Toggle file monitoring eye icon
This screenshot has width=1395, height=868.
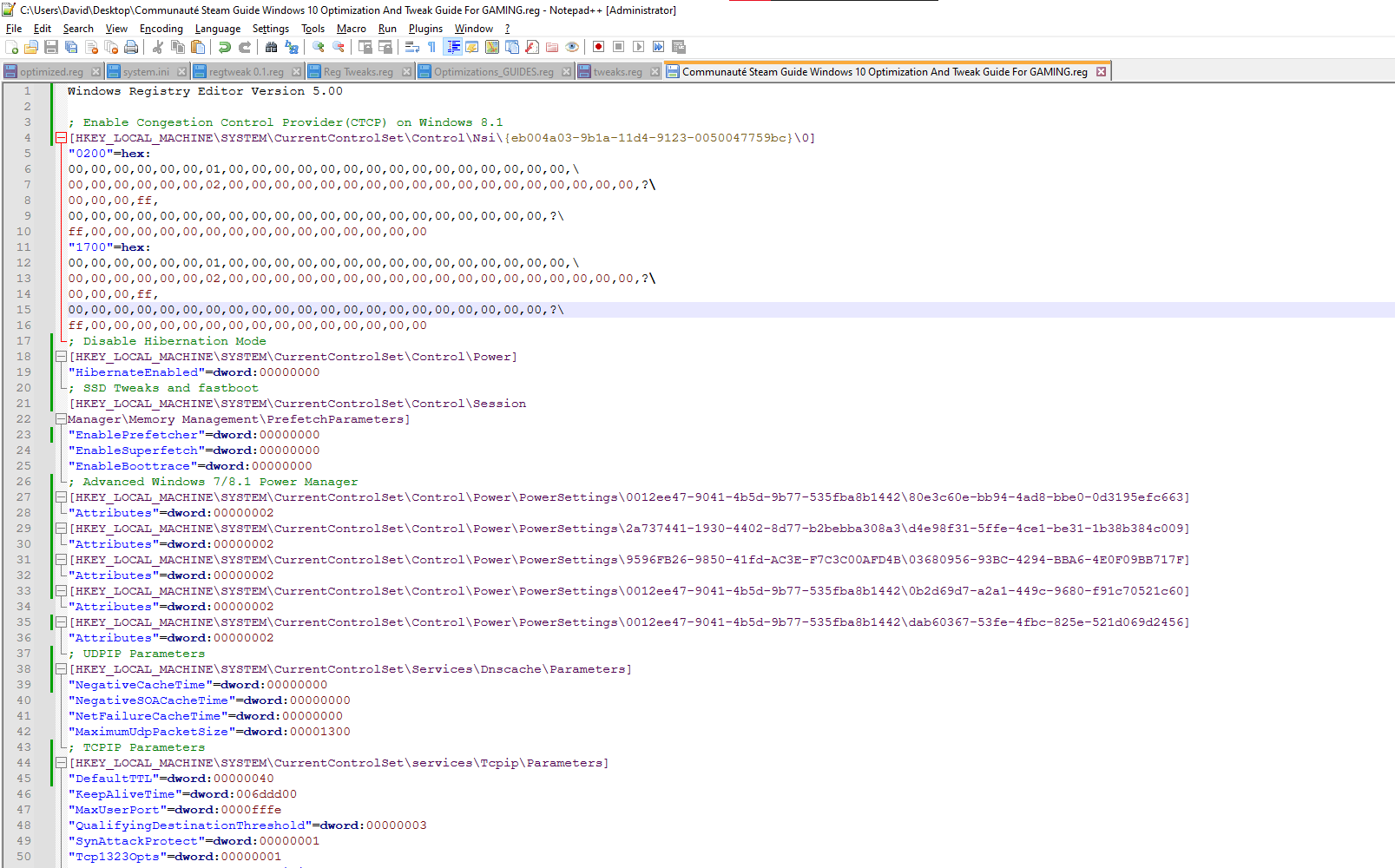pyautogui.click(x=572, y=47)
